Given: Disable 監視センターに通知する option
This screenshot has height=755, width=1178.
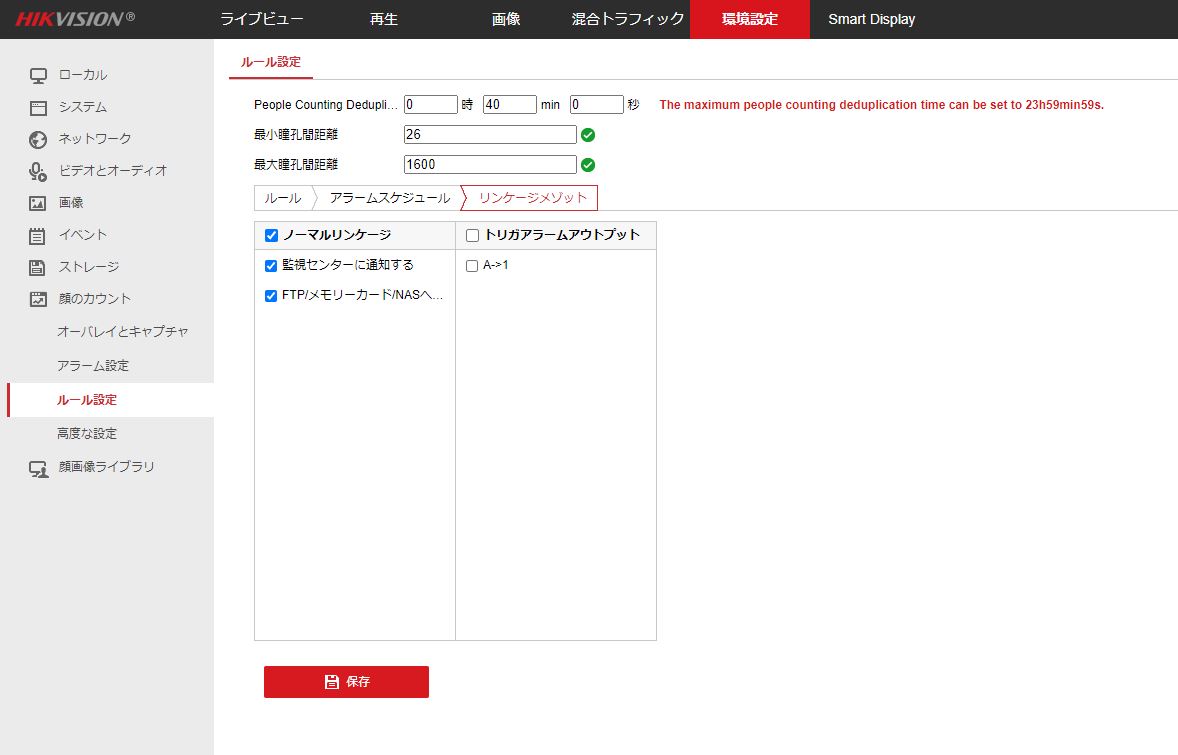Looking at the screenshot, I should [x=270, y=265].
